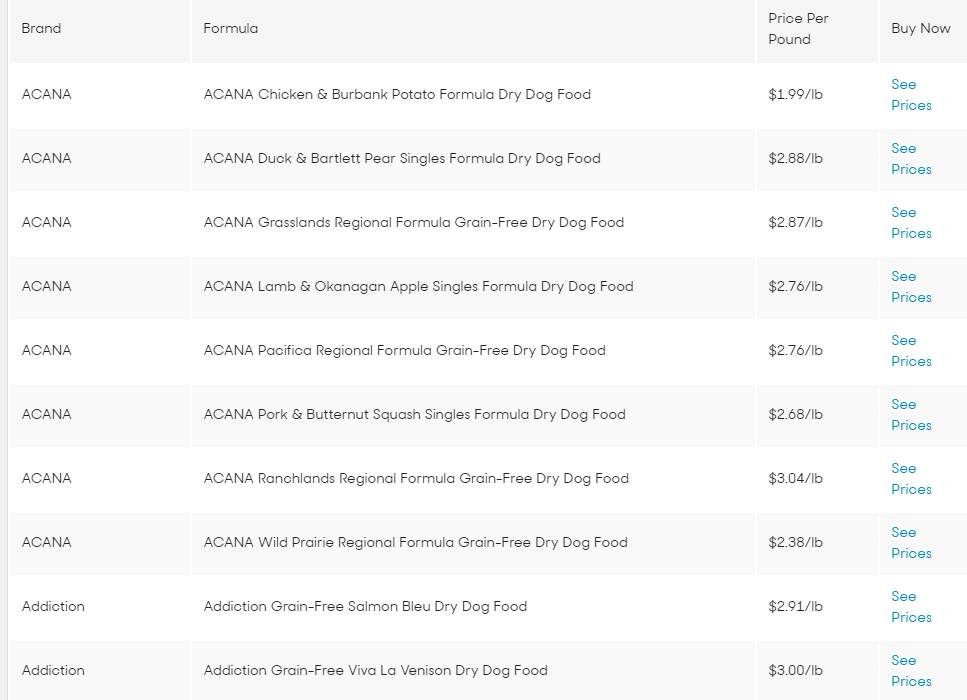Click the ACANA Wild Prairie Regional Formula name
967x700 pixels.
coord(415,543)
